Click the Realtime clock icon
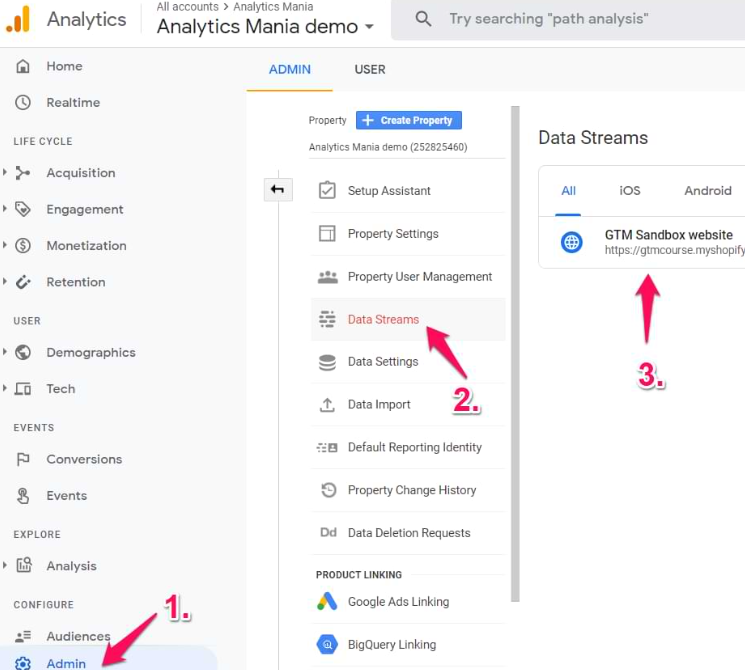 [23, 102]
